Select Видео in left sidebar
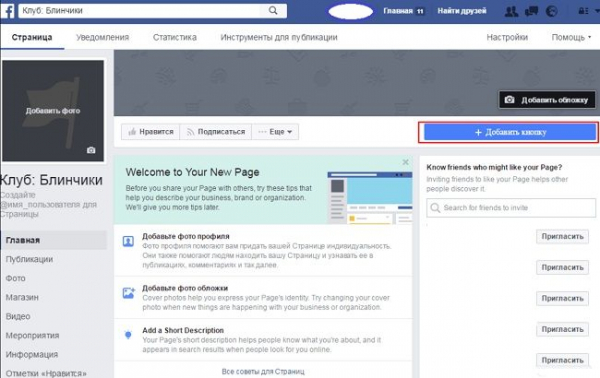600x378 pixels. click(x=18, y=316)
